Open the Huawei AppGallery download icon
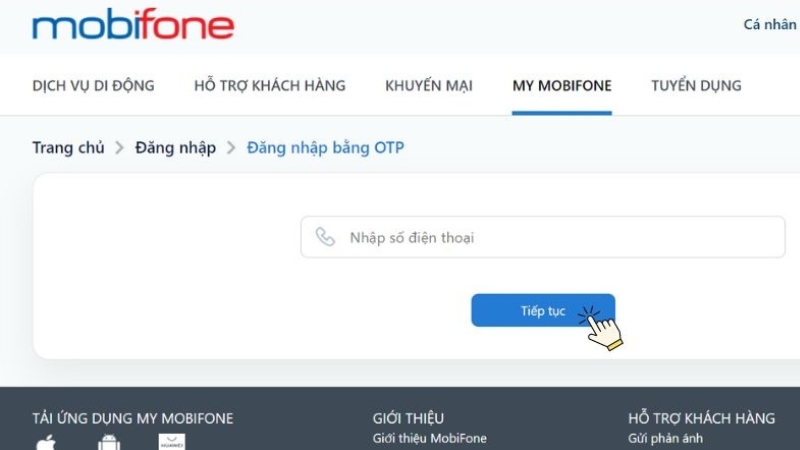 tap(172, 442)
